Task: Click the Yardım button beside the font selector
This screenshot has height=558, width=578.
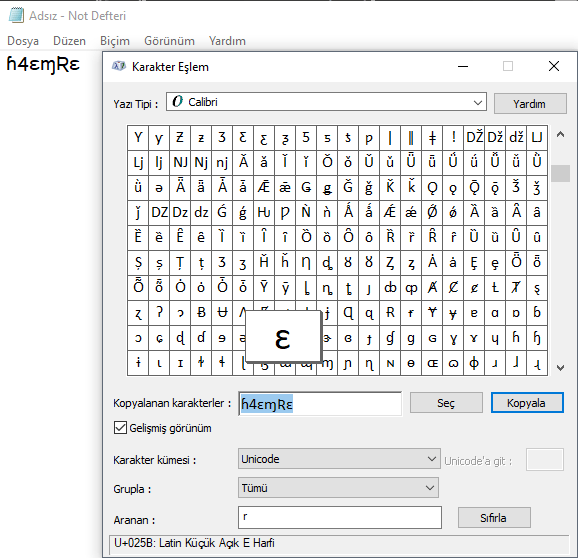Action: point(530,104)
